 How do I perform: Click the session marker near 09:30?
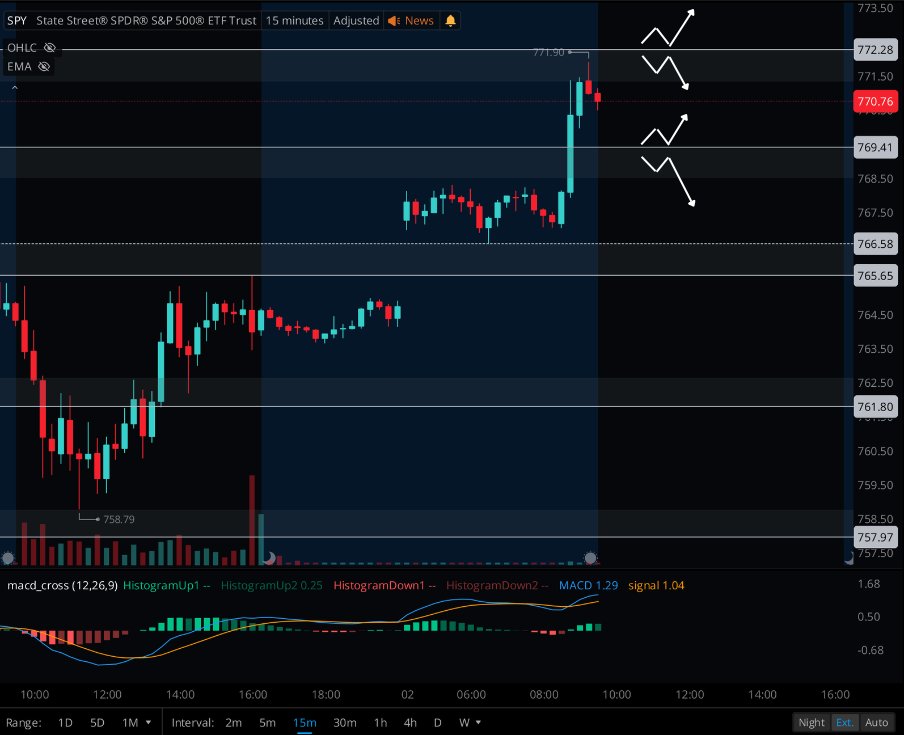click(590, 558)
